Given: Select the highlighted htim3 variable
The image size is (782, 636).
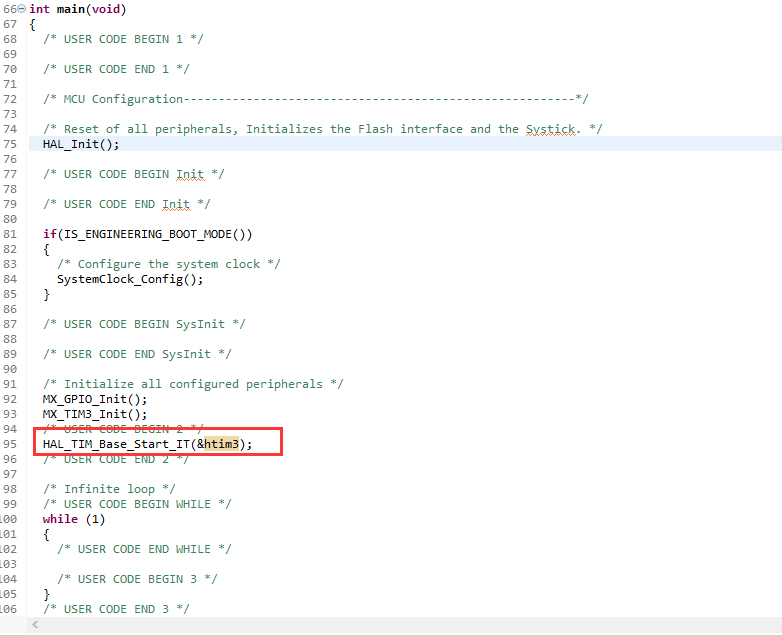Looking at the screenshot, I should 221,443.
